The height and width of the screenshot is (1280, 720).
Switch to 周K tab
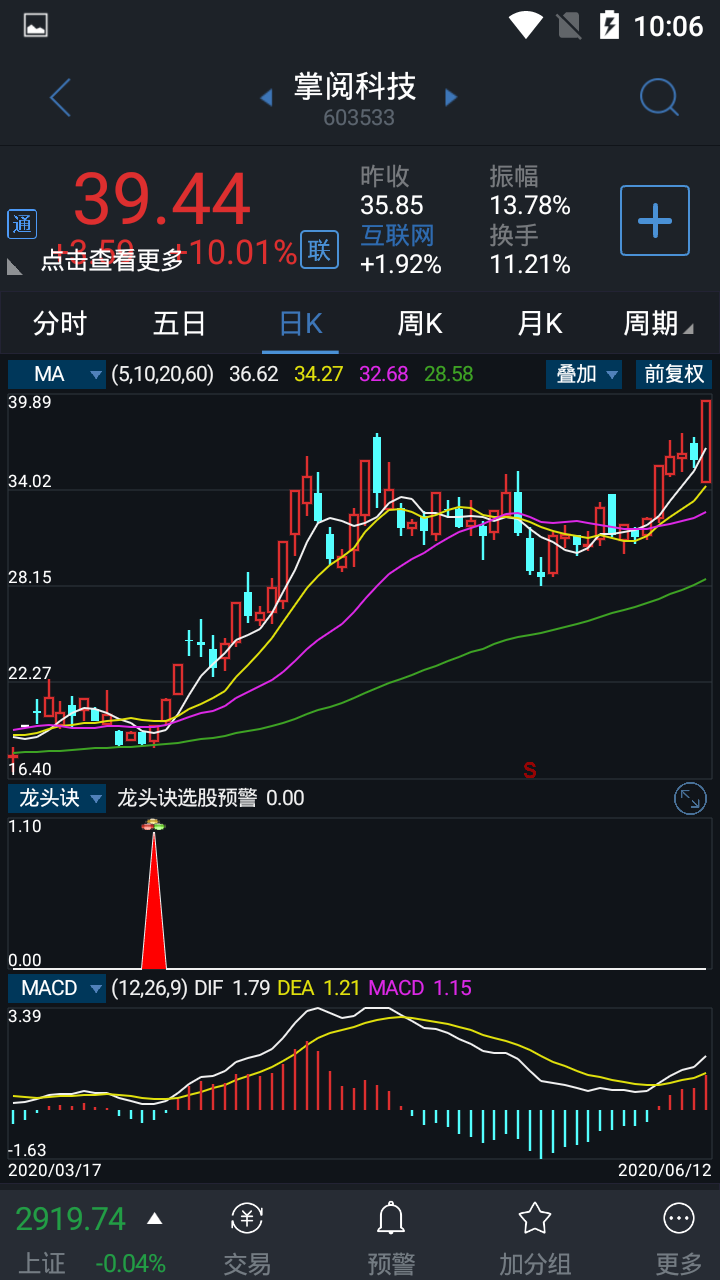420,324
